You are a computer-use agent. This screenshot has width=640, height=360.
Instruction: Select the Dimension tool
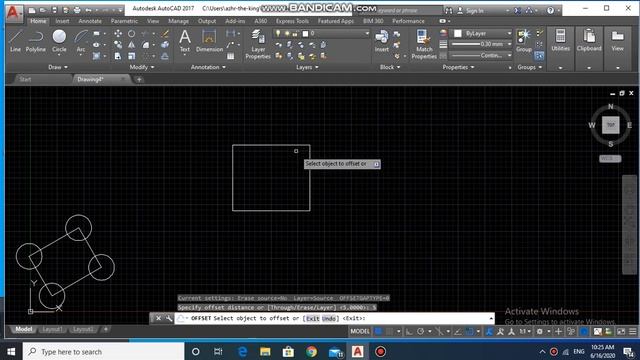[209, 41]
